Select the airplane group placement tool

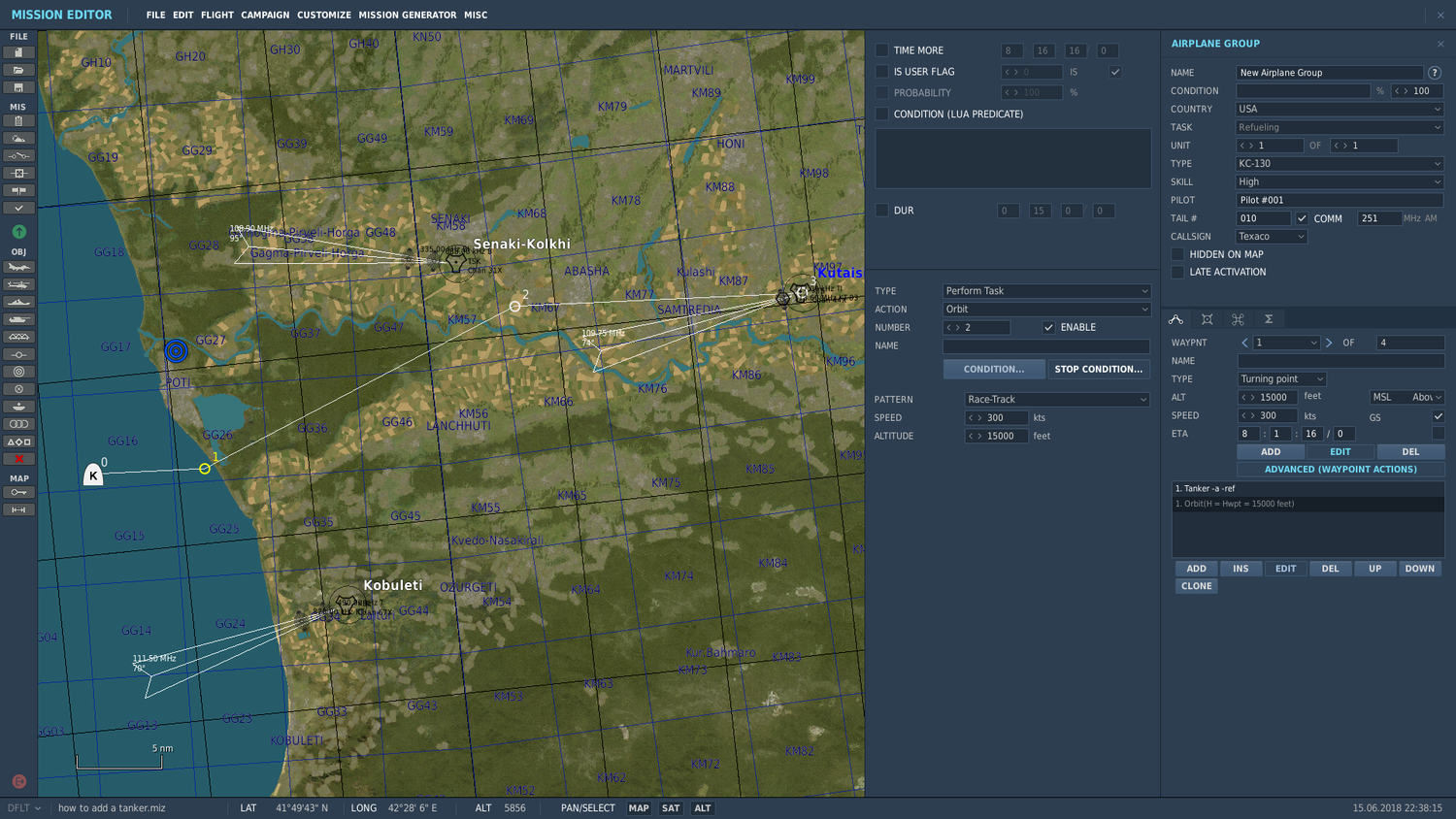point(18,269)
